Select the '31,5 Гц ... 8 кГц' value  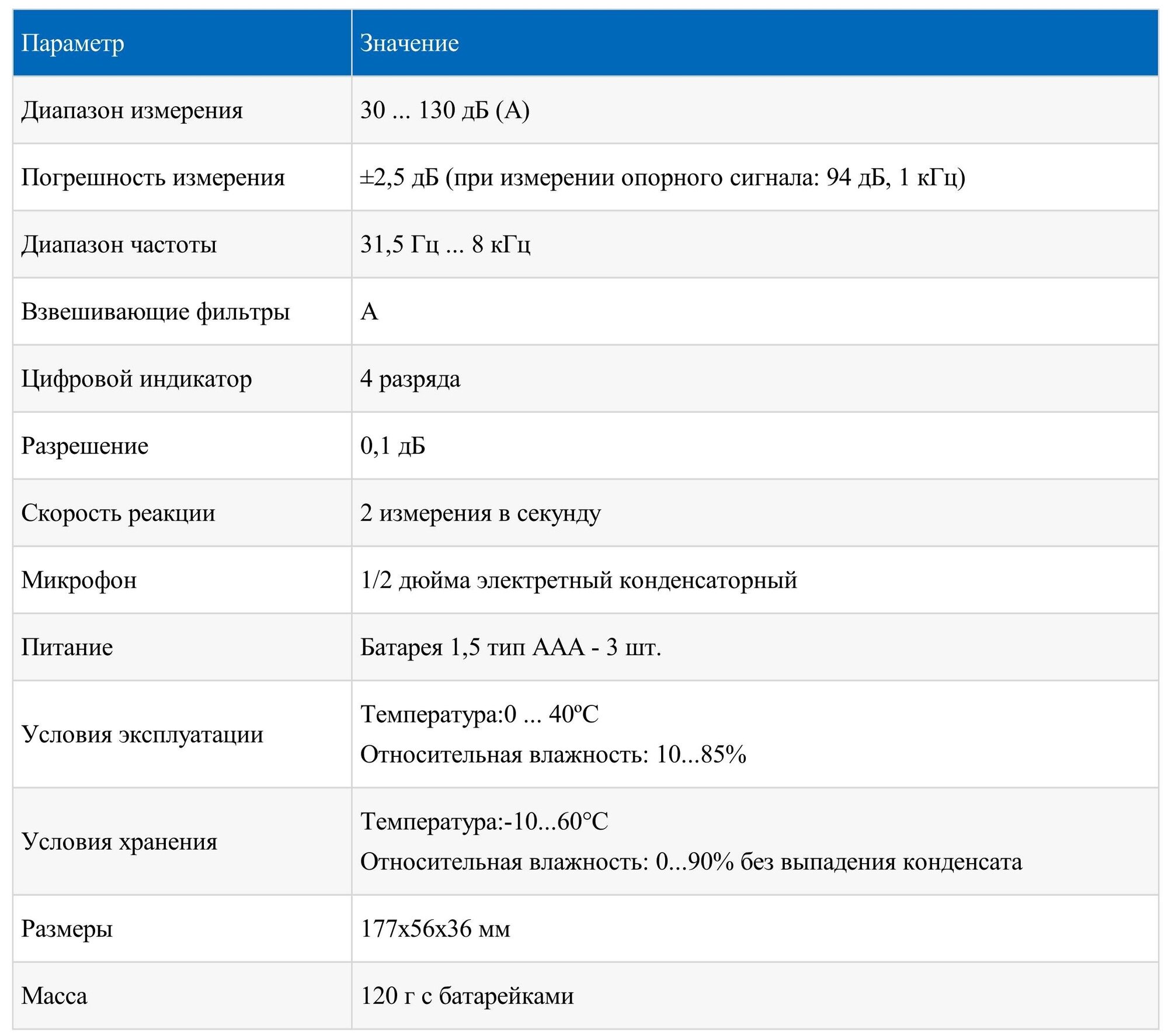(445, 245)
